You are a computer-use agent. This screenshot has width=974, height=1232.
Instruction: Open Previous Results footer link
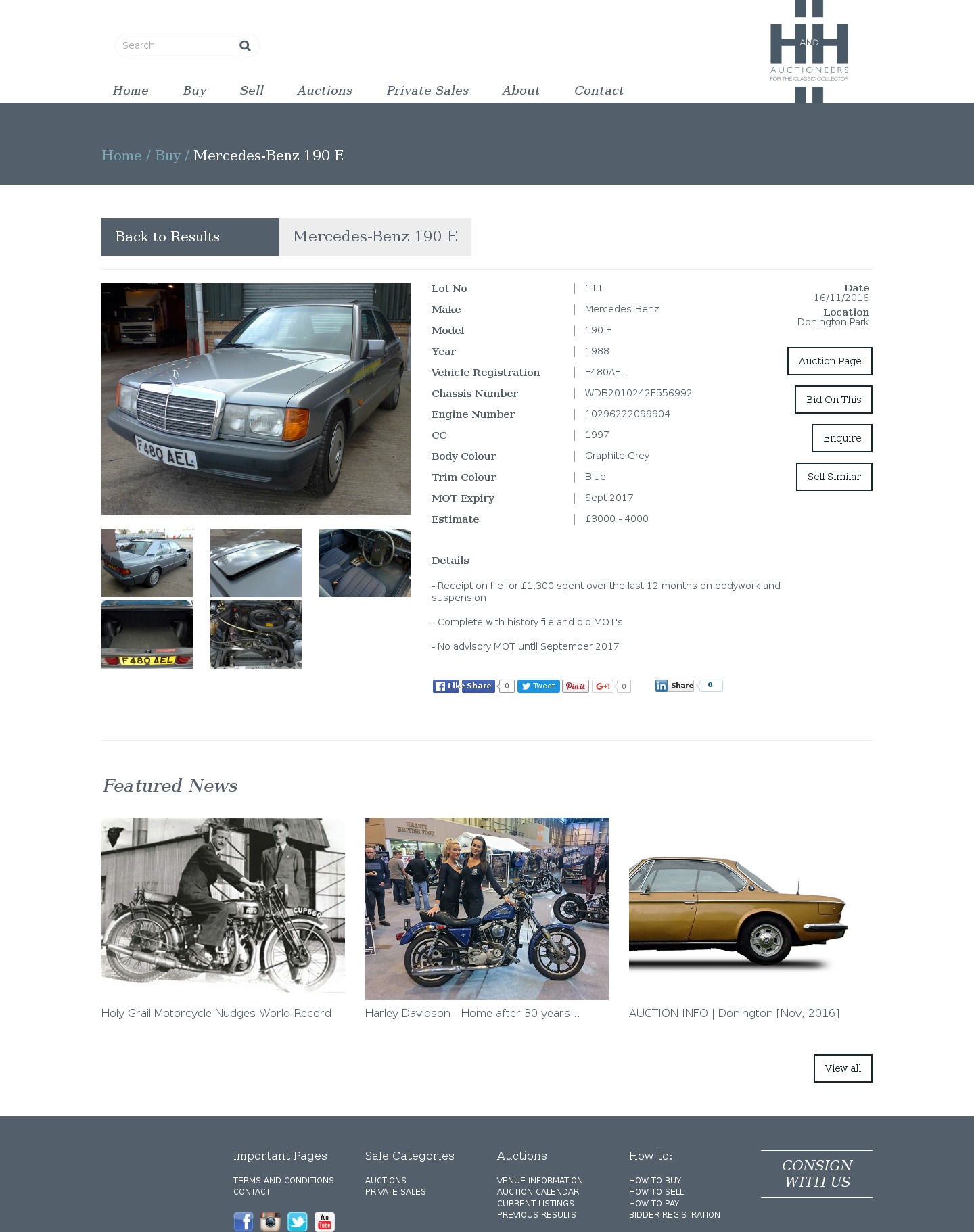point(536,1215)
